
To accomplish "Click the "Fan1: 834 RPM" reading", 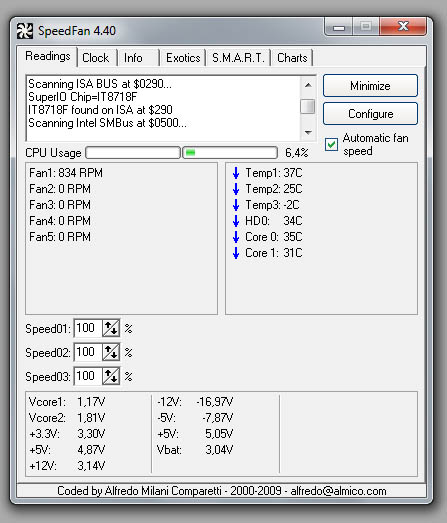I will 66,173.
